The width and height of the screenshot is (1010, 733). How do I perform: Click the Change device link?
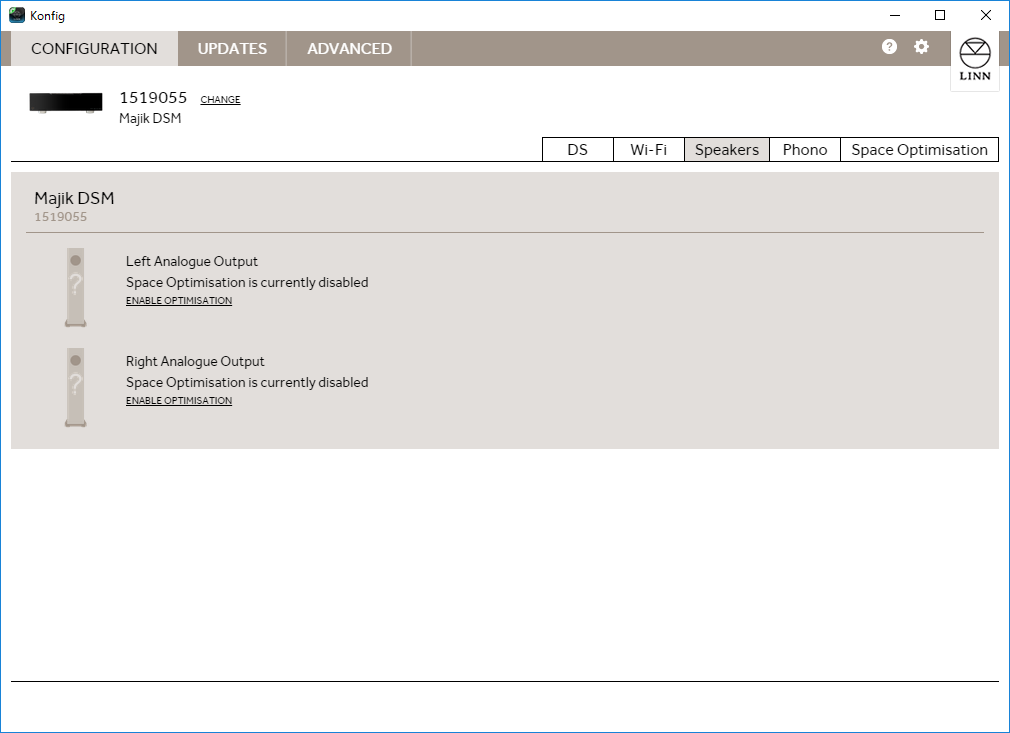coord(220,99)
